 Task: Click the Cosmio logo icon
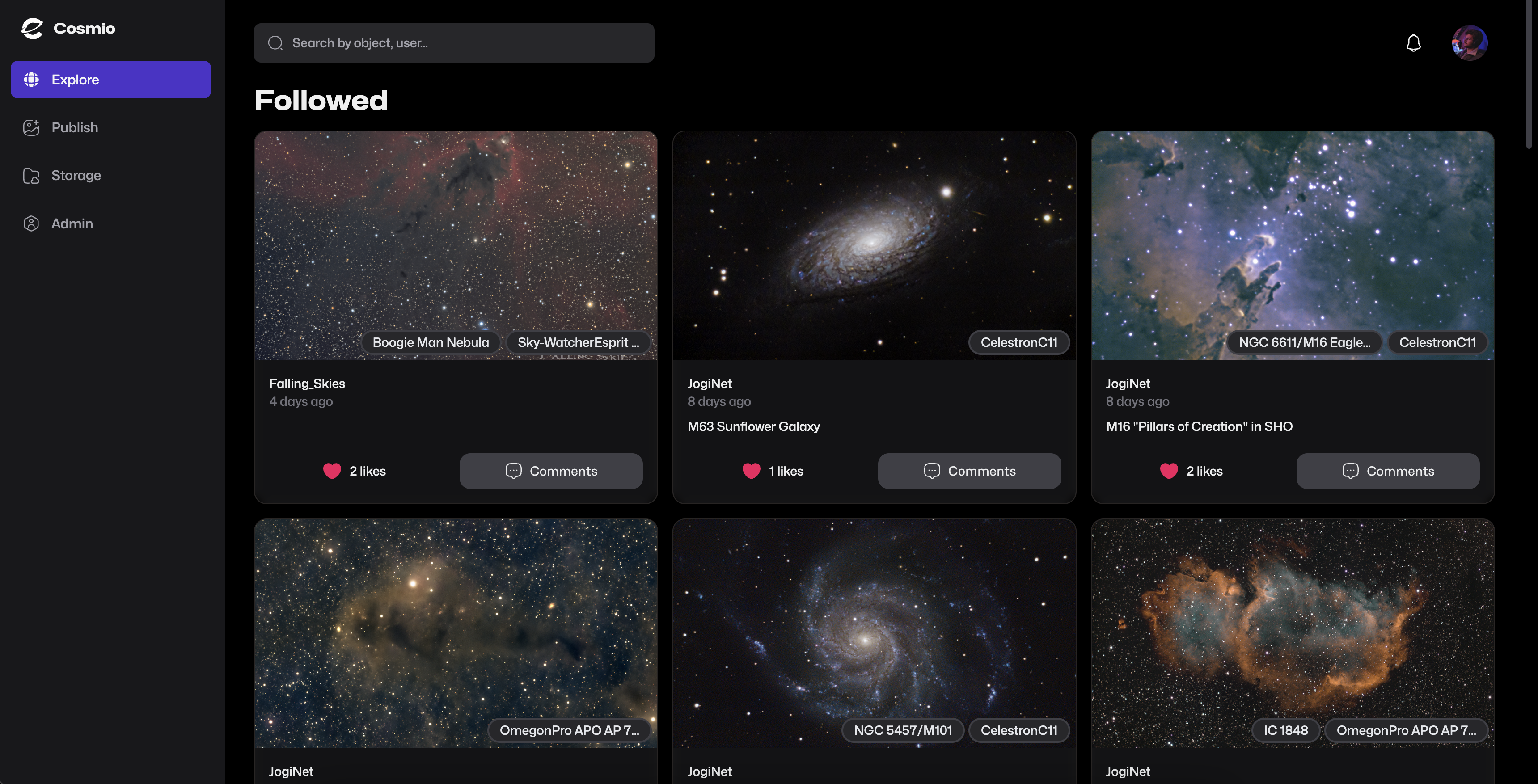[32, 28]
